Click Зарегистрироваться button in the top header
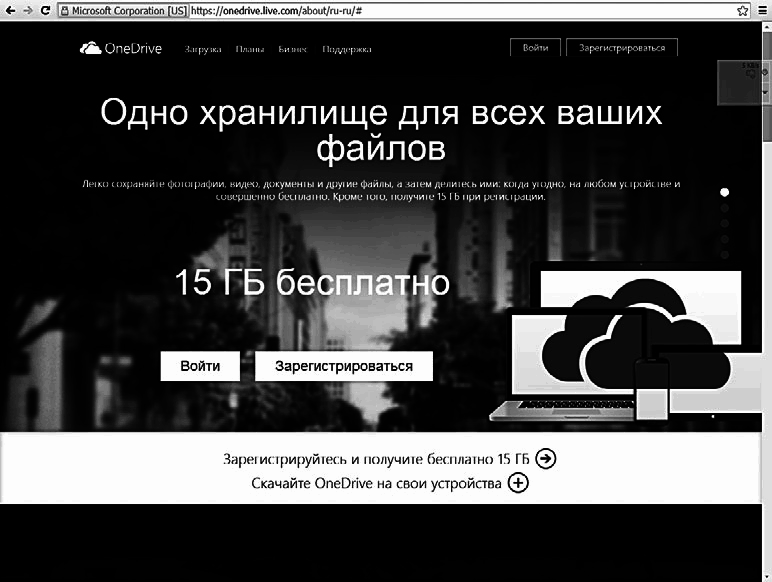The width and height of the screenshot is (772, 582). 622,48
